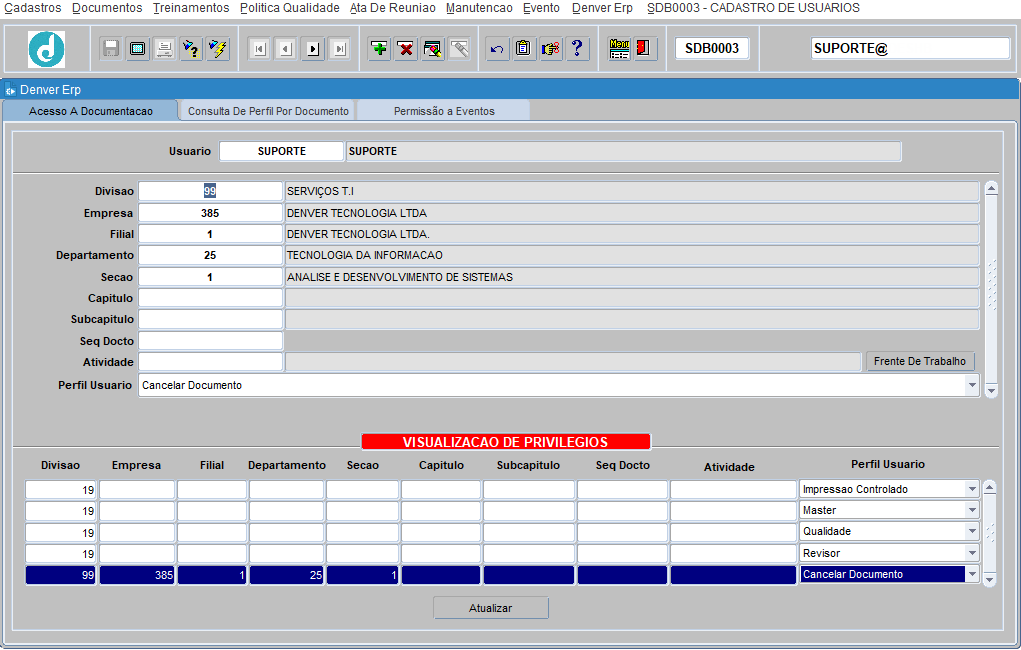Click the Departamento field with 25
The image size is (1021, 650).
[210, 255]
